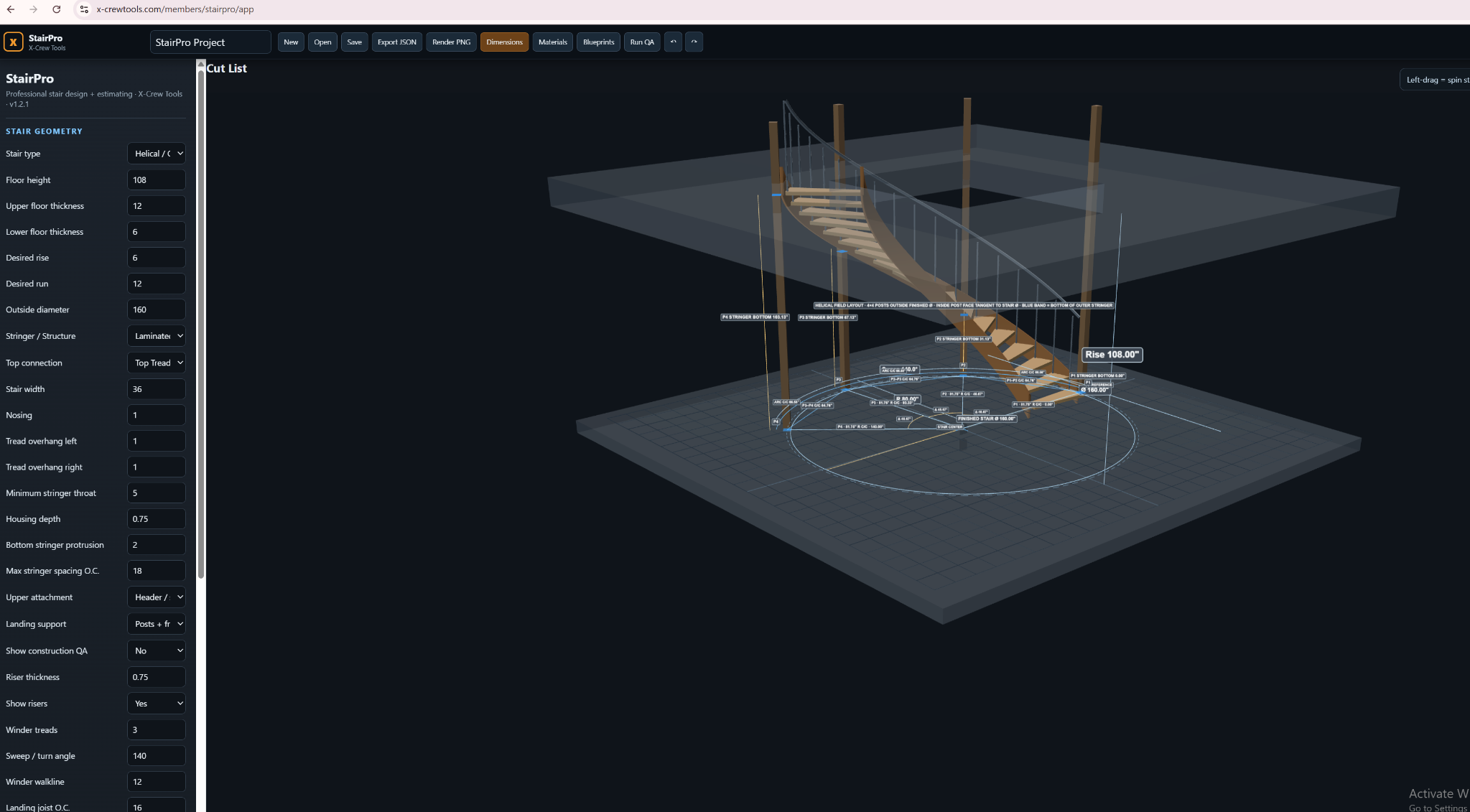Image resolution: width=1470 pixels, height=812 pixels.
Task: Click the sidebar vertical scrollbar
Action: (201, 323)
